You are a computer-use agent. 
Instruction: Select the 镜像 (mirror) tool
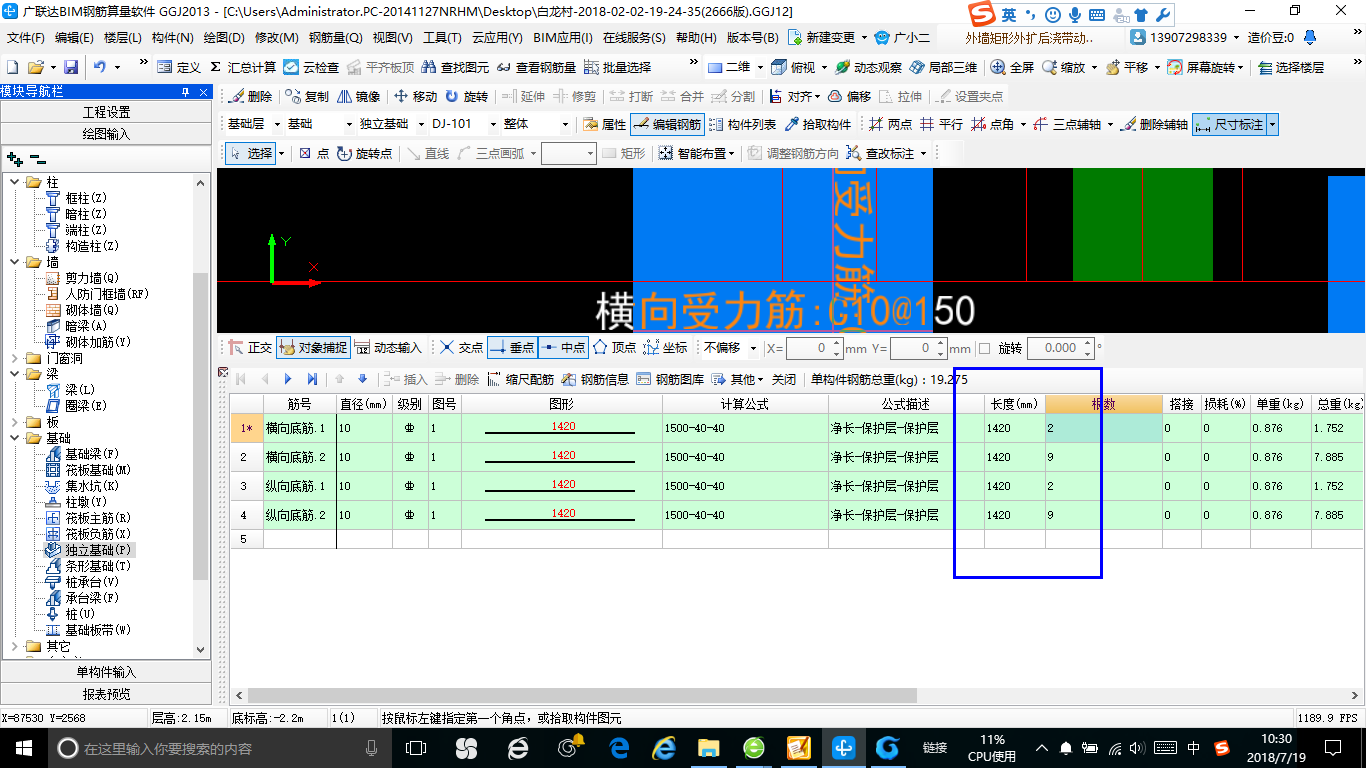tap(359, 97)
